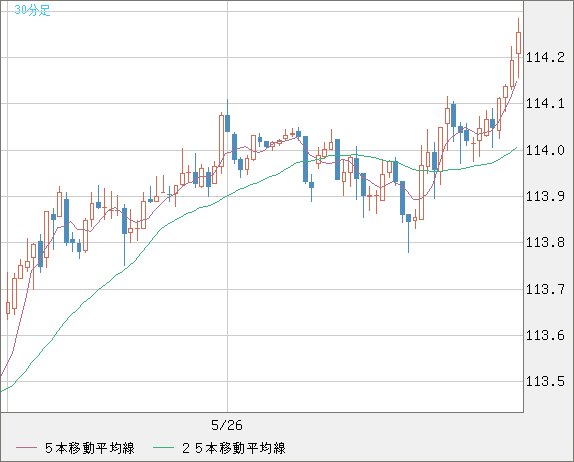Click the green 25-period legend line swatch
The image size is (574, 462).
click(x=163, y=448)
